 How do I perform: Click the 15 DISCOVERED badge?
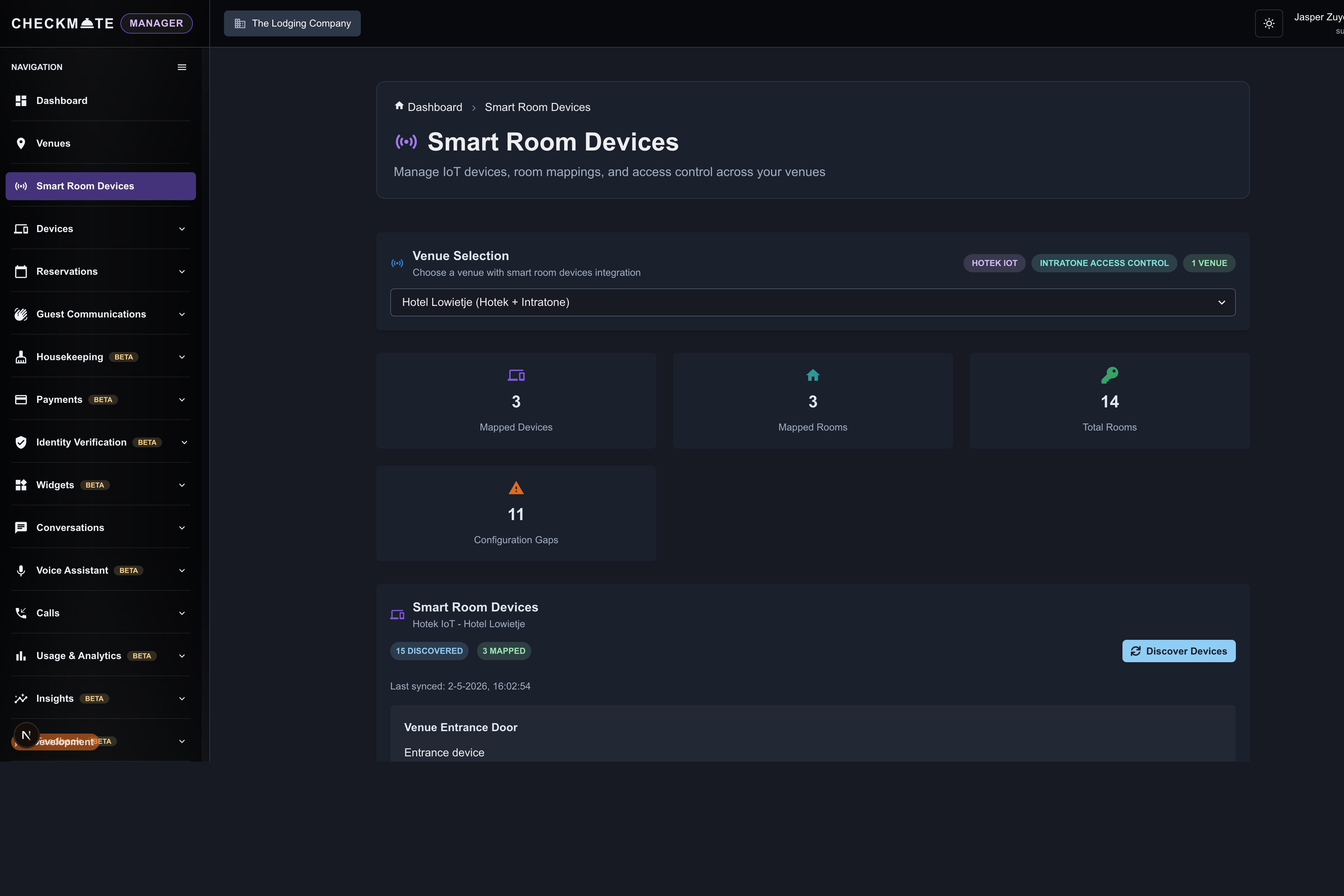coord(429,651)
